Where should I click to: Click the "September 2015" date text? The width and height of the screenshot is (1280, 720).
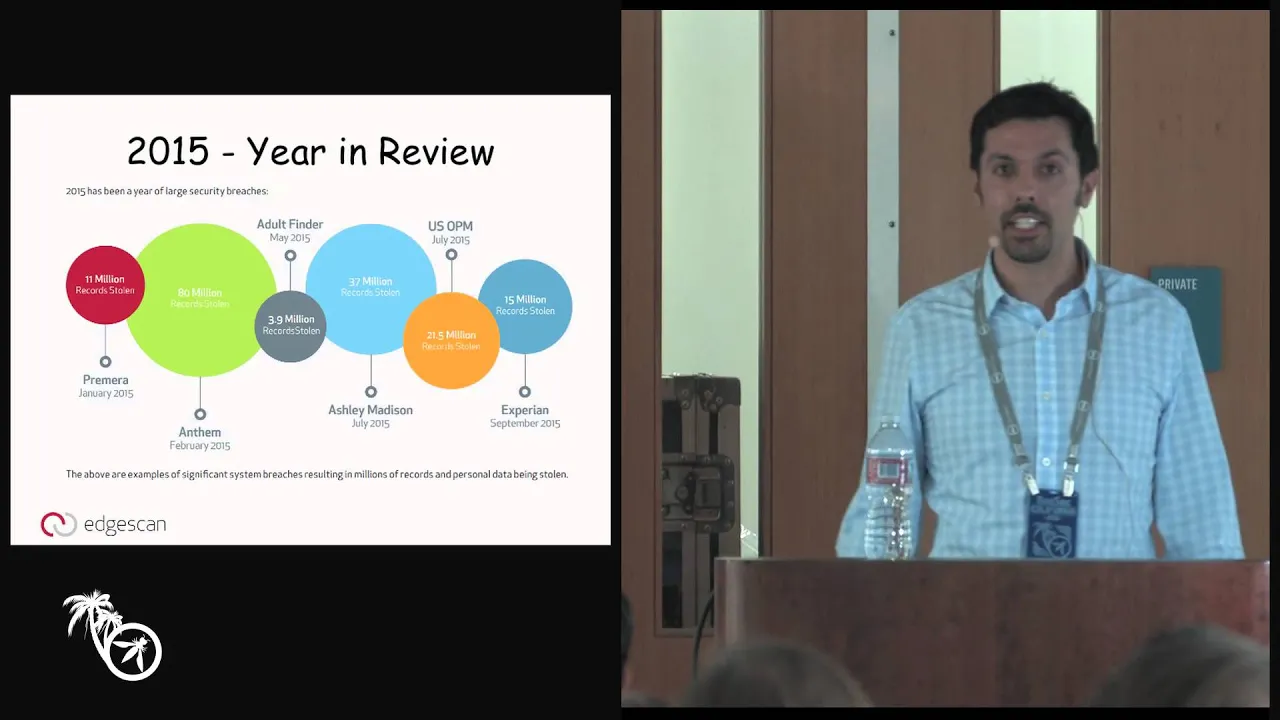tap(525, 424)
